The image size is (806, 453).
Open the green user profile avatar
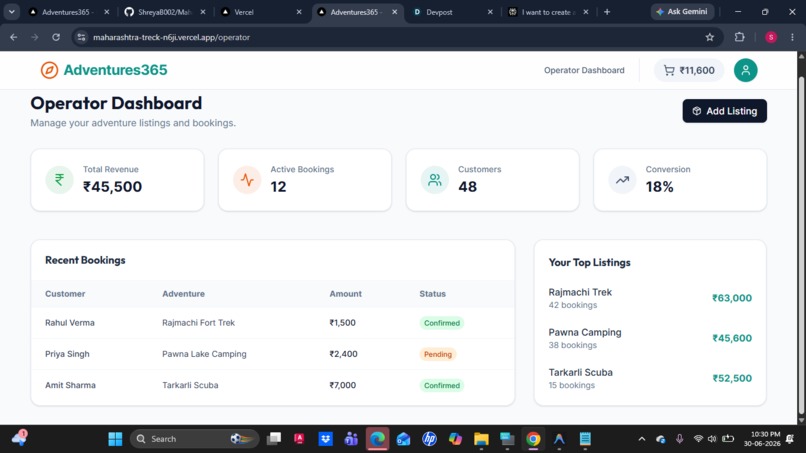pyautogui.click(x=745, y=70)
